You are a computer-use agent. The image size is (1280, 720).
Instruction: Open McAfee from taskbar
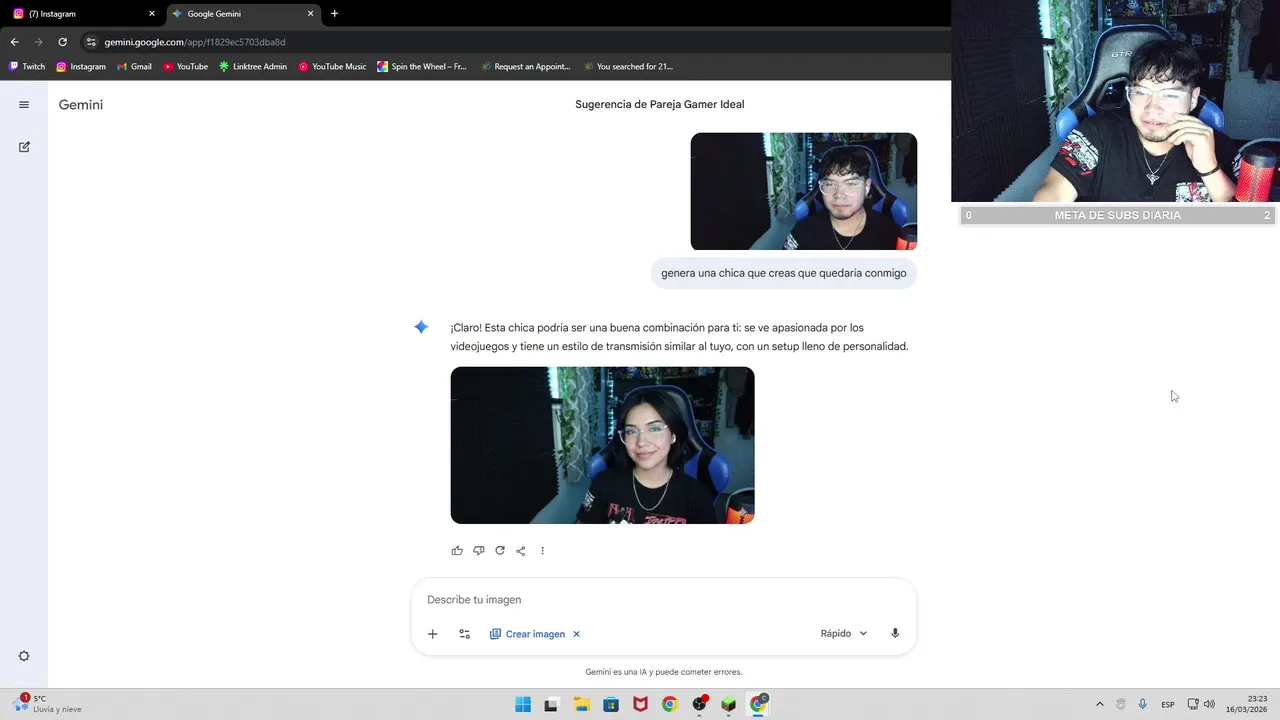click(x=640, y=704)
